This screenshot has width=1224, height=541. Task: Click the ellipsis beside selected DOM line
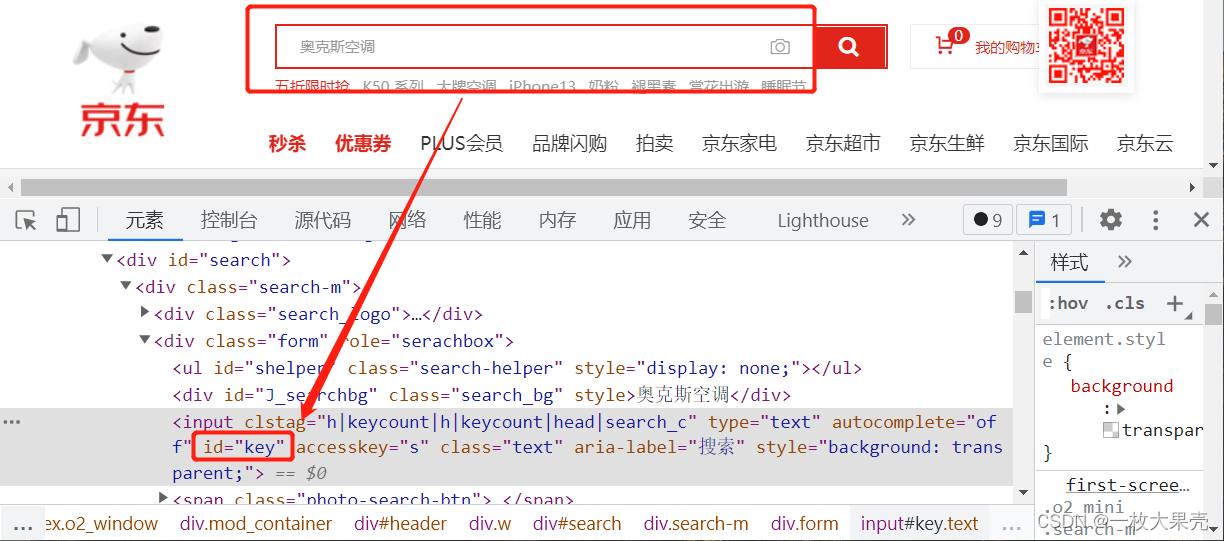click(12, 422)
